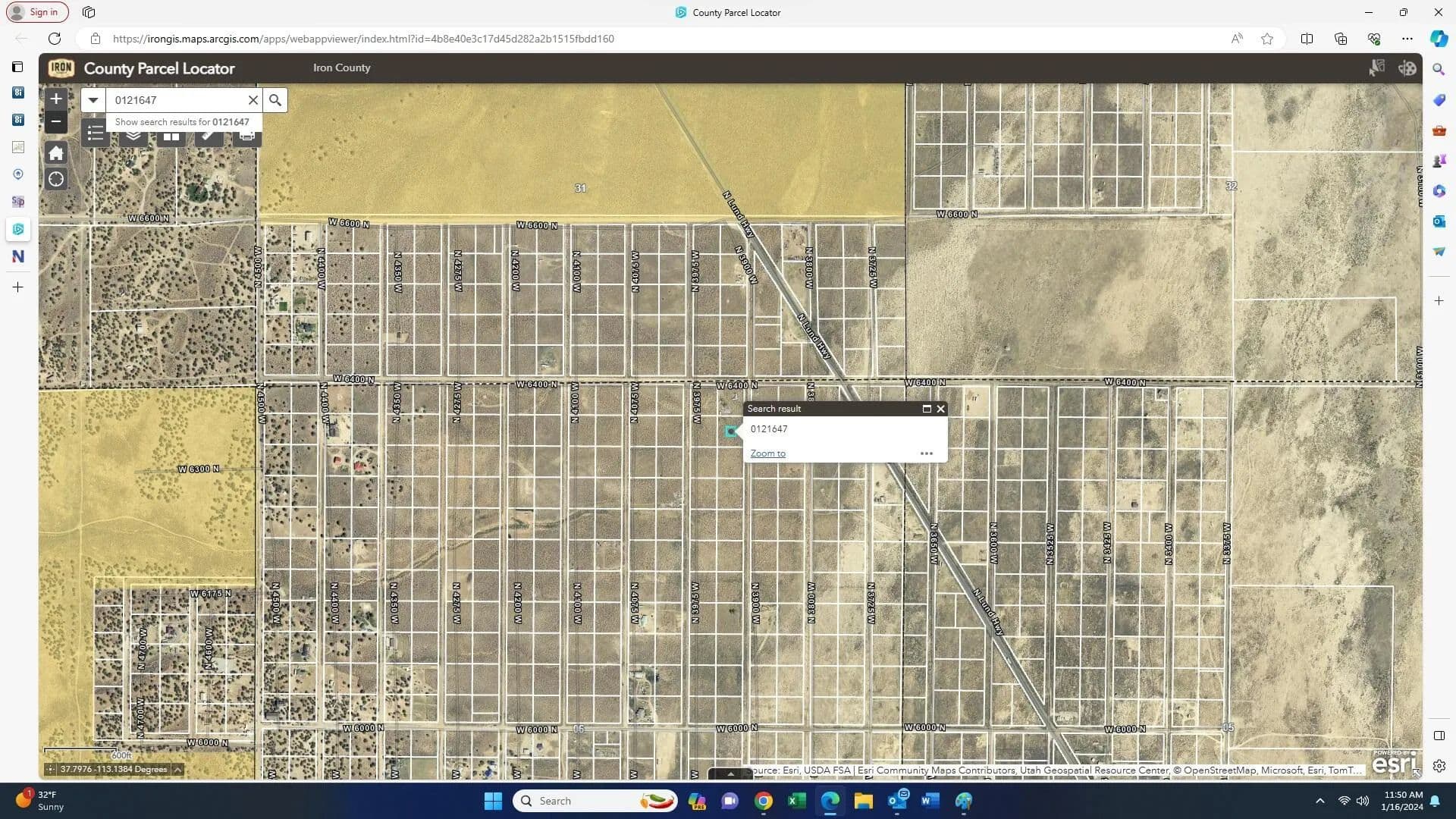Click the map zoom out minus button
This screenshot has height=819, width=1456.
[x=55, y=121]
